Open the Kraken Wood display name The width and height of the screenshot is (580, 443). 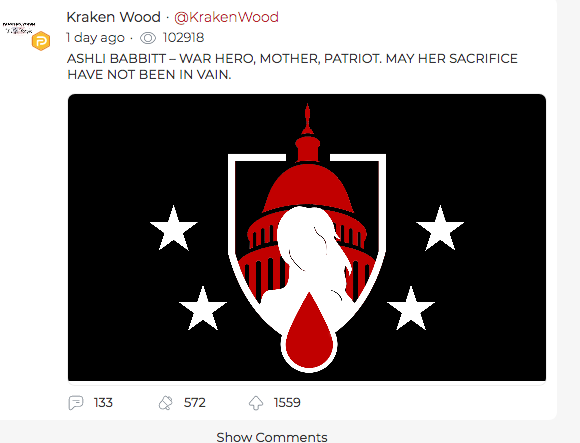[114, 17]
